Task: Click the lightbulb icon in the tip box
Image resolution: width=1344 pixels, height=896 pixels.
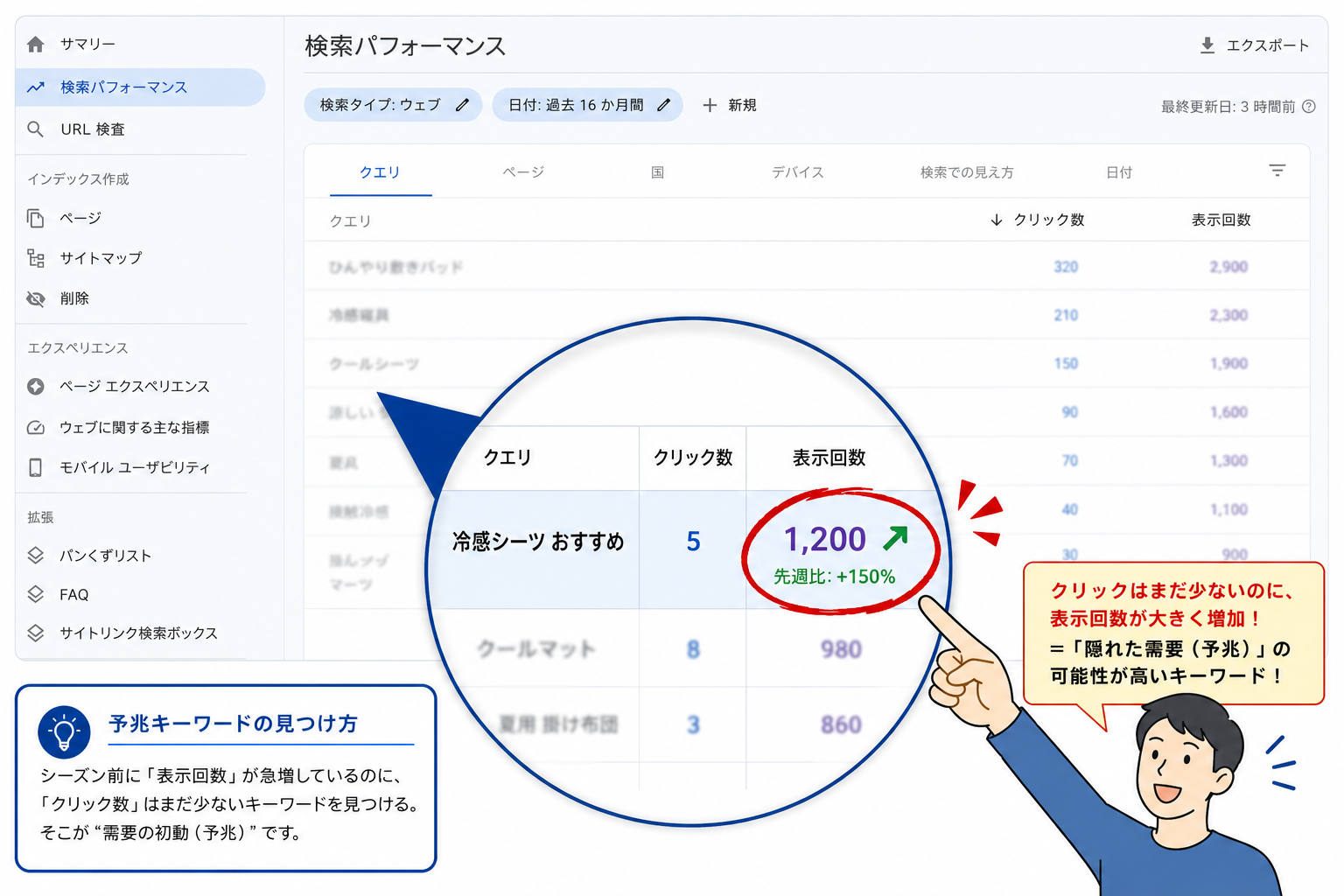Action: [64, 732]
